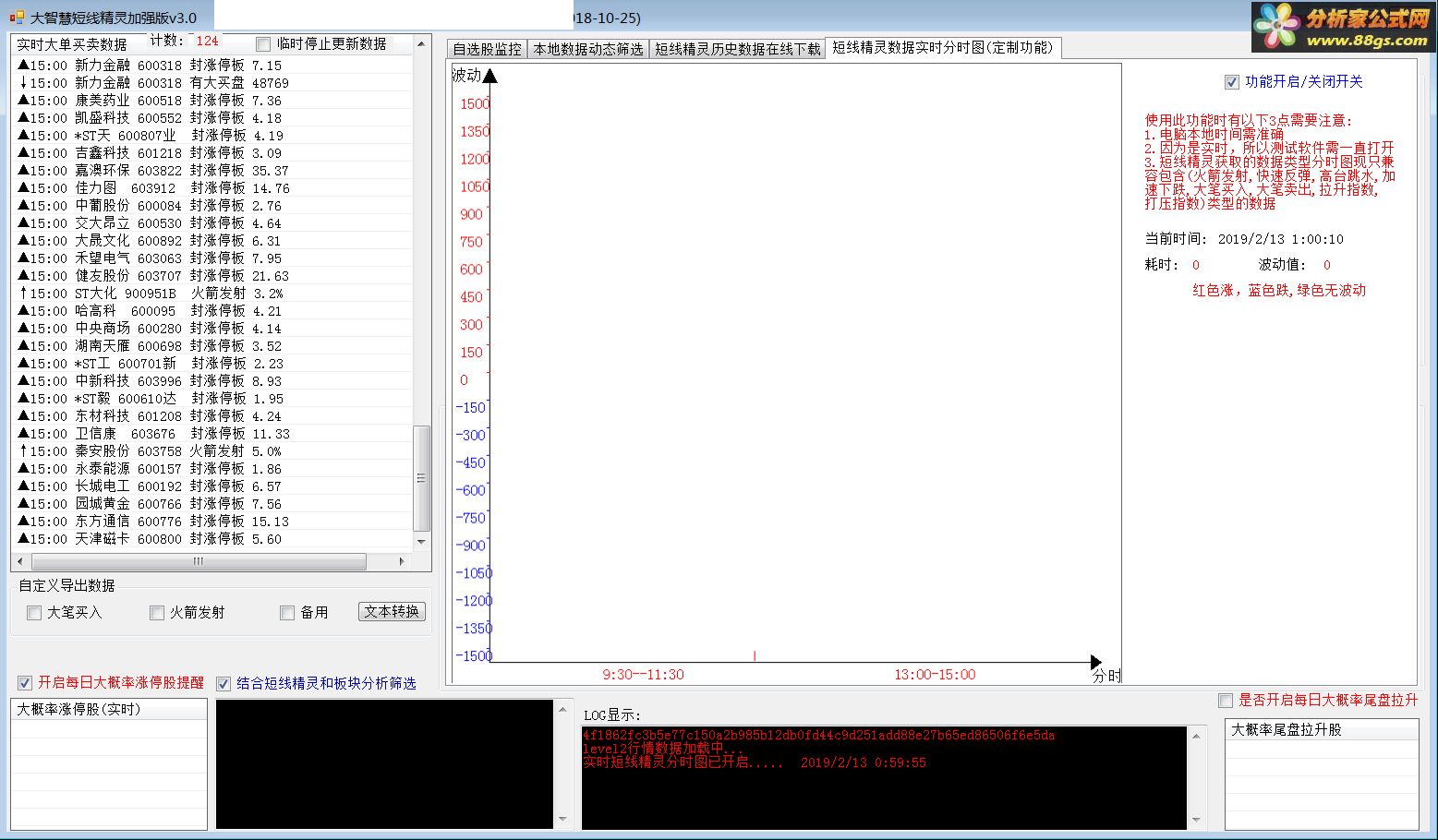Click scroll-up arrow of black screening panel
The height and width of the screenshot is (840, 1438).
coord(562,709)
